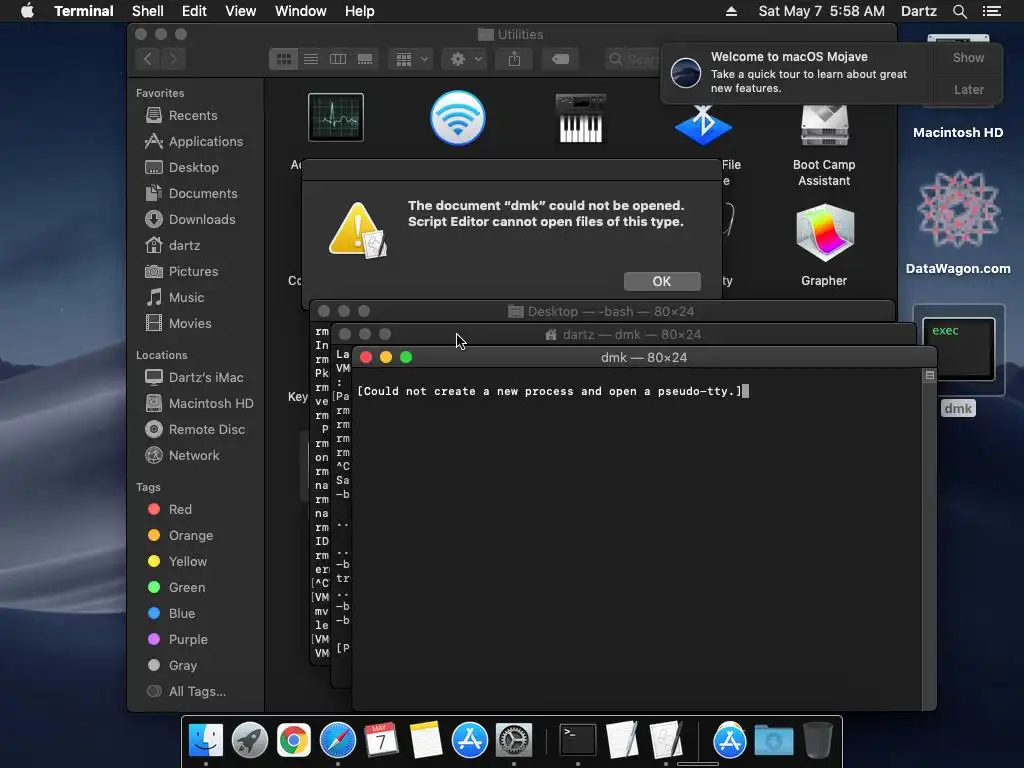
Task: Open Audio MIDI Setup keyboard icon
Action: (x=580, y=118)
